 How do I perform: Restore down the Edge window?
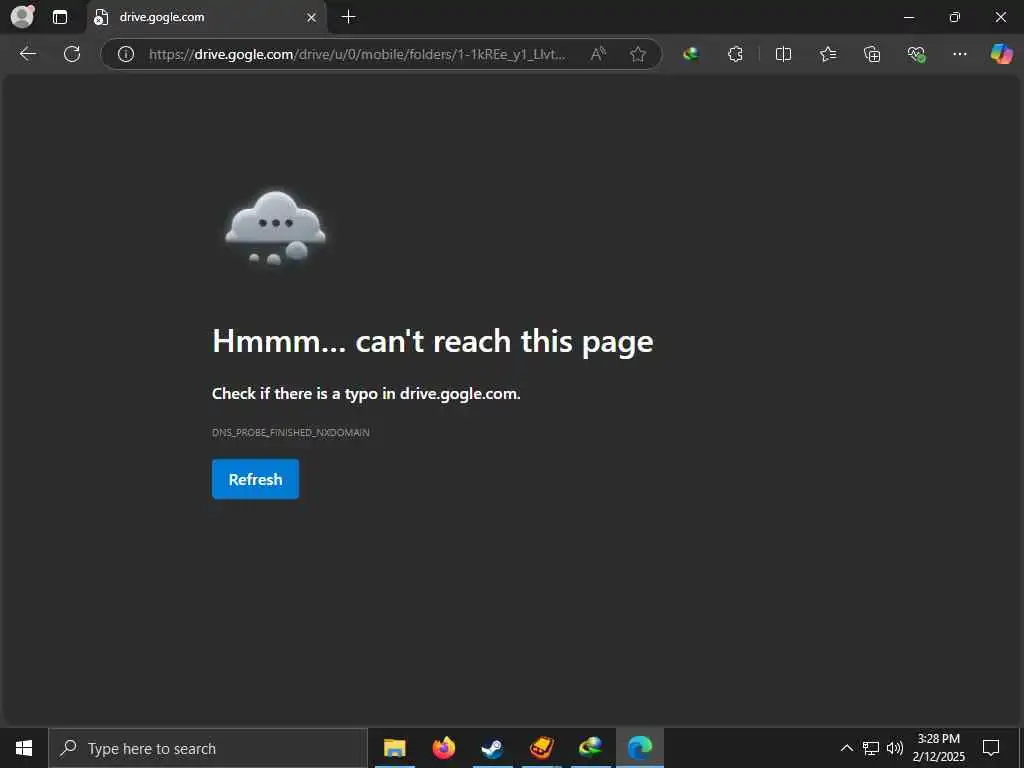pos(955,17)
